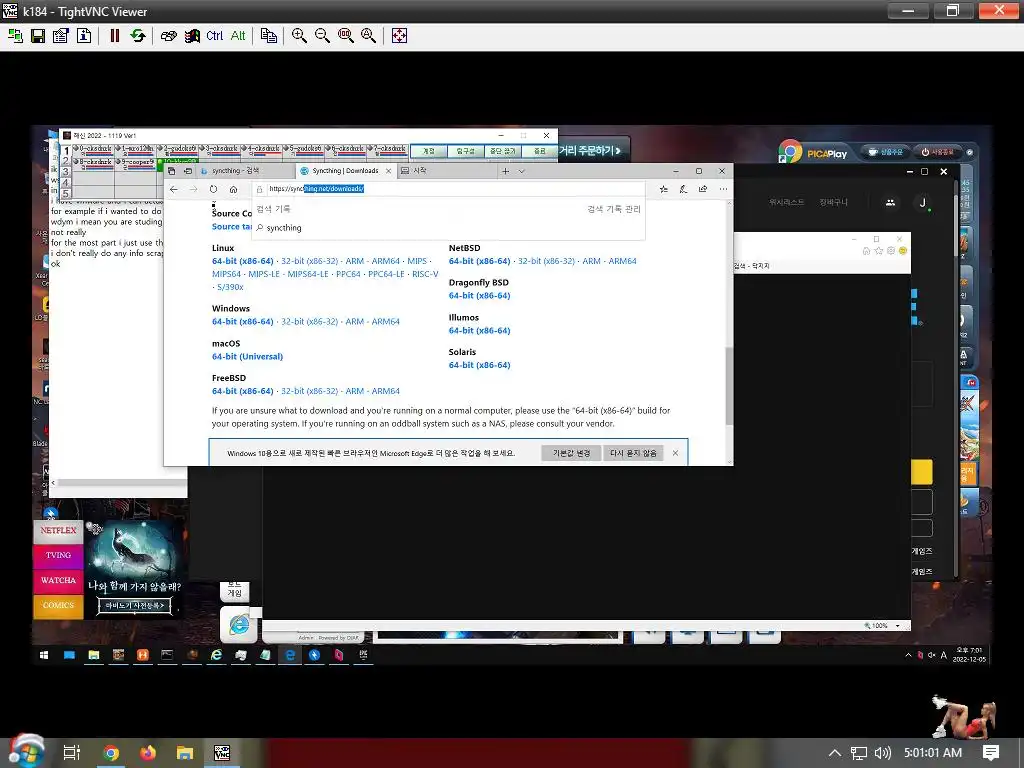The height and width of the screenshot is (768, 1024).
Task: Zoom out the remote view
Action: coord(322,36)
